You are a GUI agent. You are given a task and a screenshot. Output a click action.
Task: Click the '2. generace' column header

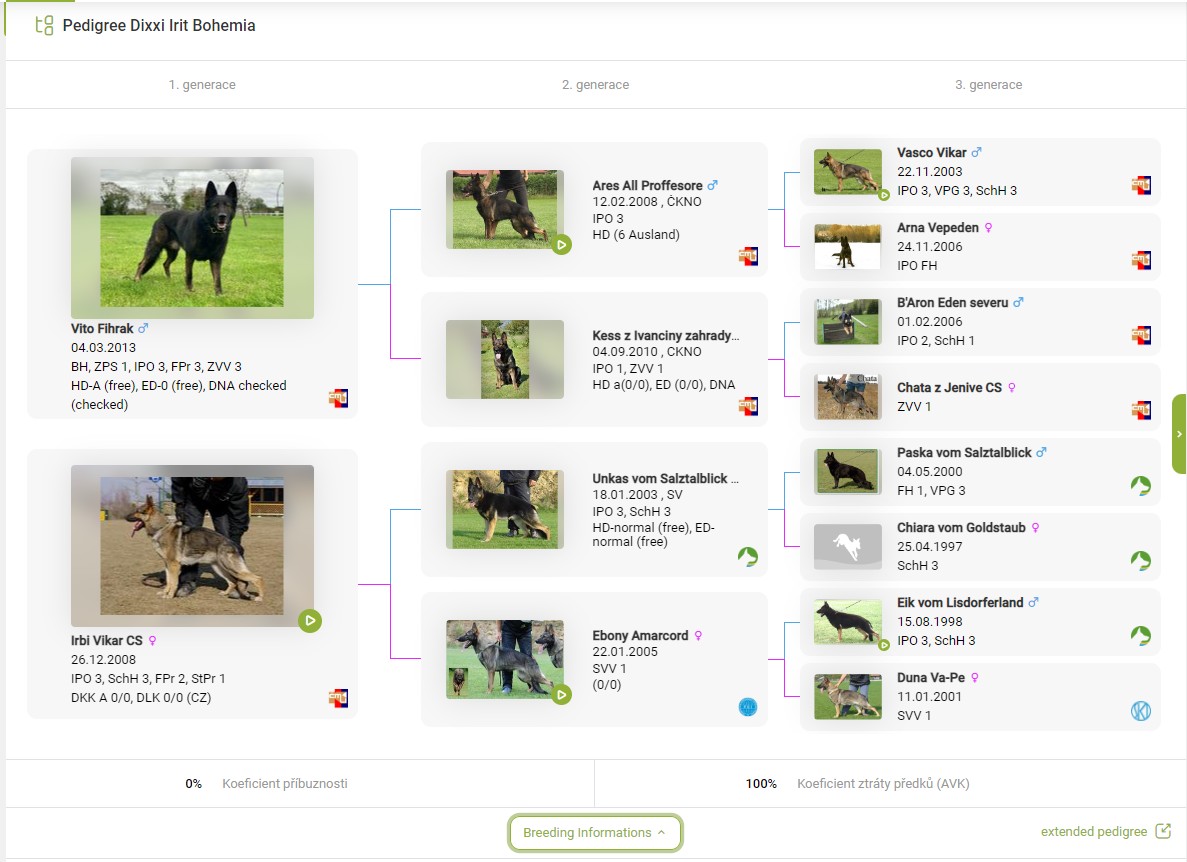595,85
